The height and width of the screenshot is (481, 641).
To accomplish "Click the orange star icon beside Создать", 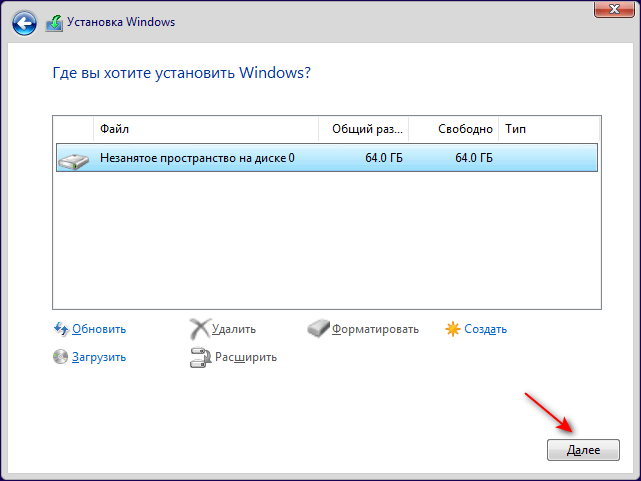I will point(453,329).
